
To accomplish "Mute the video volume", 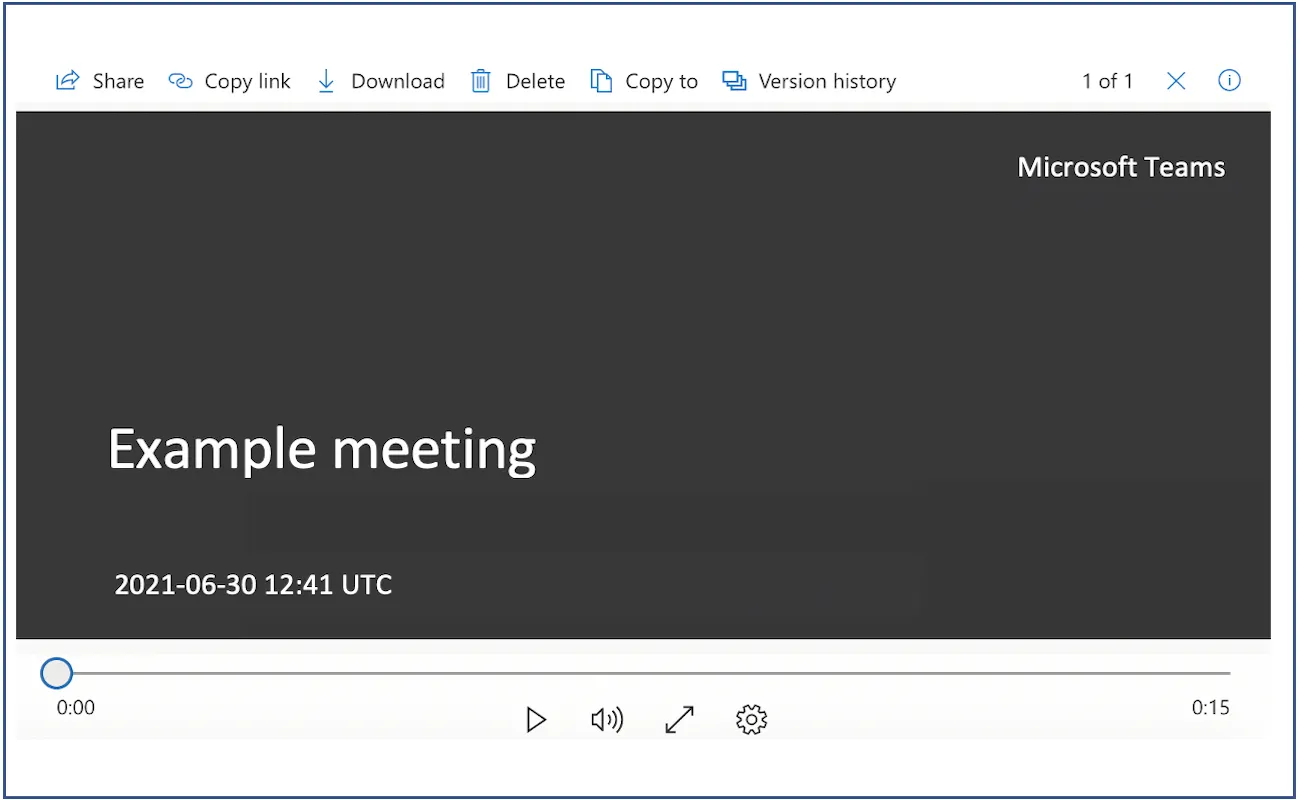I will [x=608, y=719].
